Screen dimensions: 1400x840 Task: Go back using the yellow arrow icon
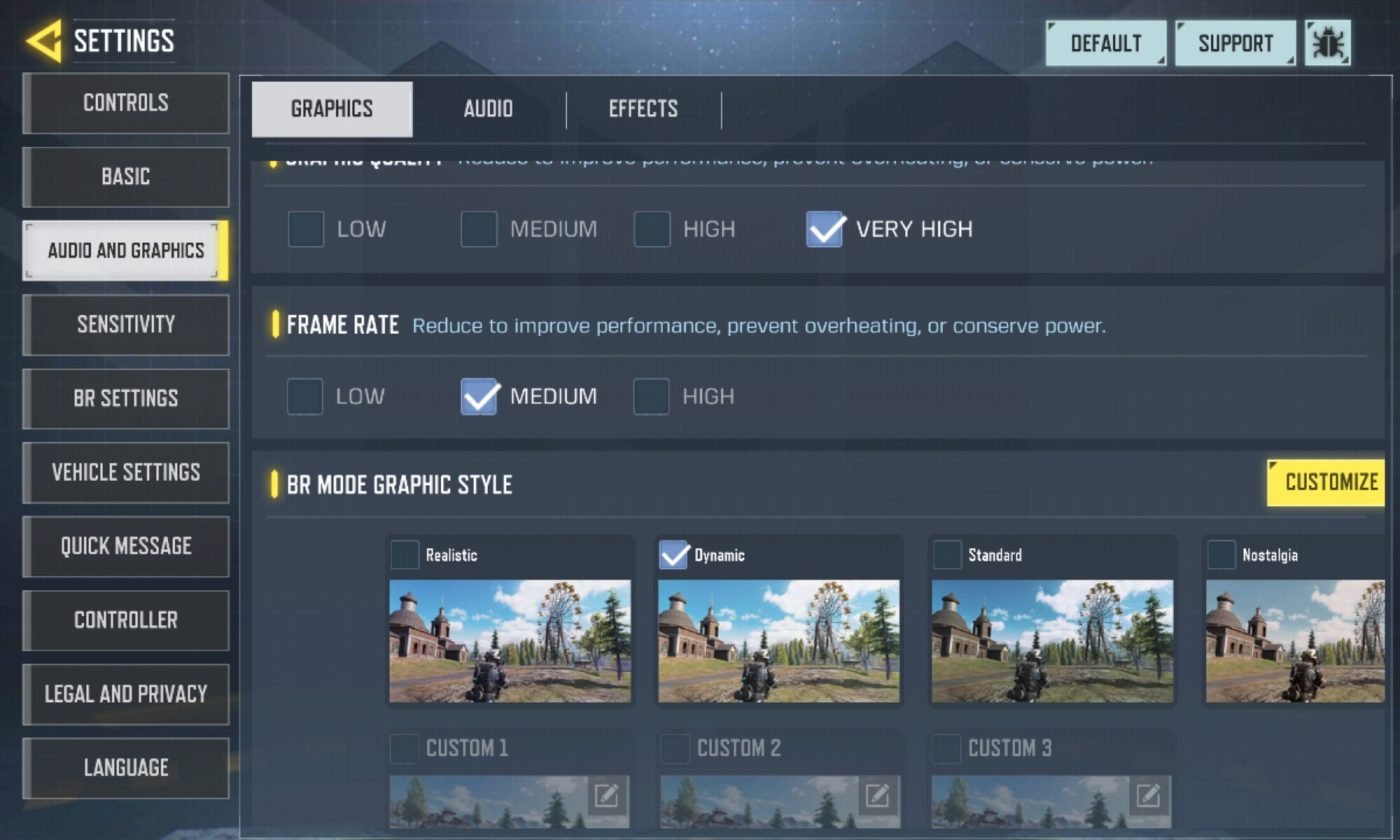click(43, 41)
